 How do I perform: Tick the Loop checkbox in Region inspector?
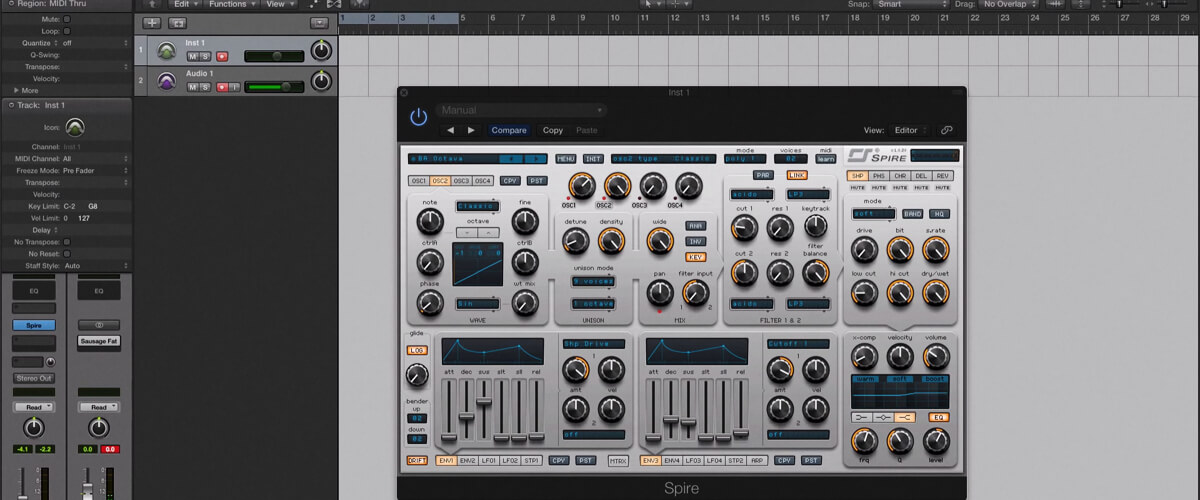66,31
